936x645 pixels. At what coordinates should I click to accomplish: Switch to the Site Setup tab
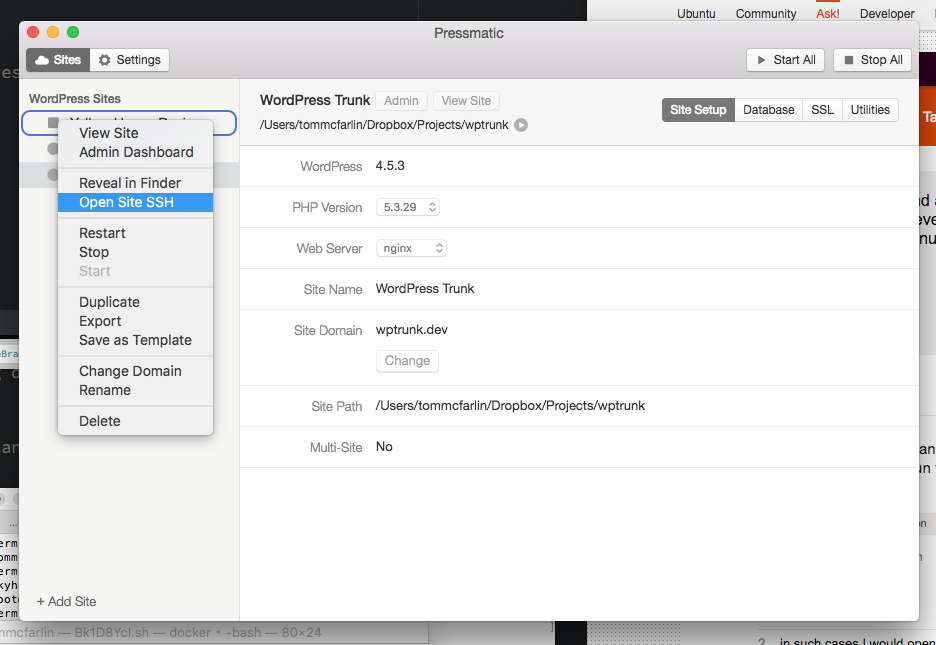[698, 110]
